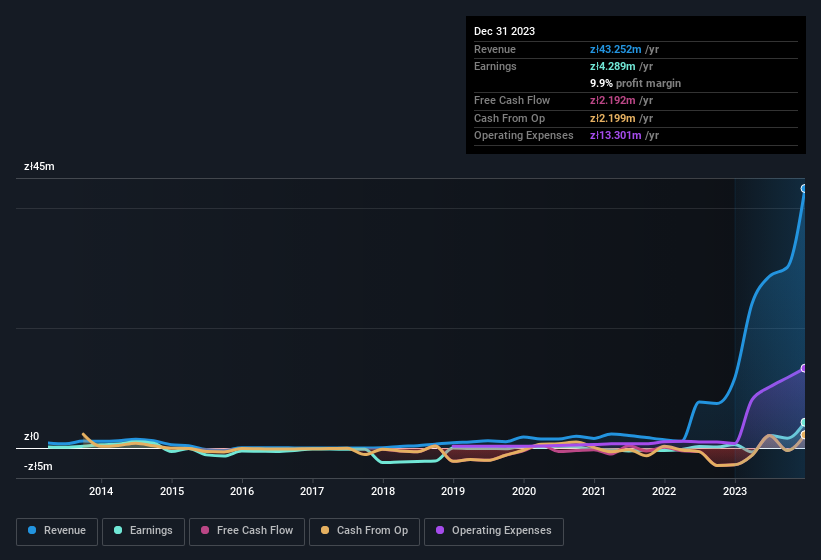Click the 2014 x-axis year label
Screen dimensions: 821x560
[101, 491]
